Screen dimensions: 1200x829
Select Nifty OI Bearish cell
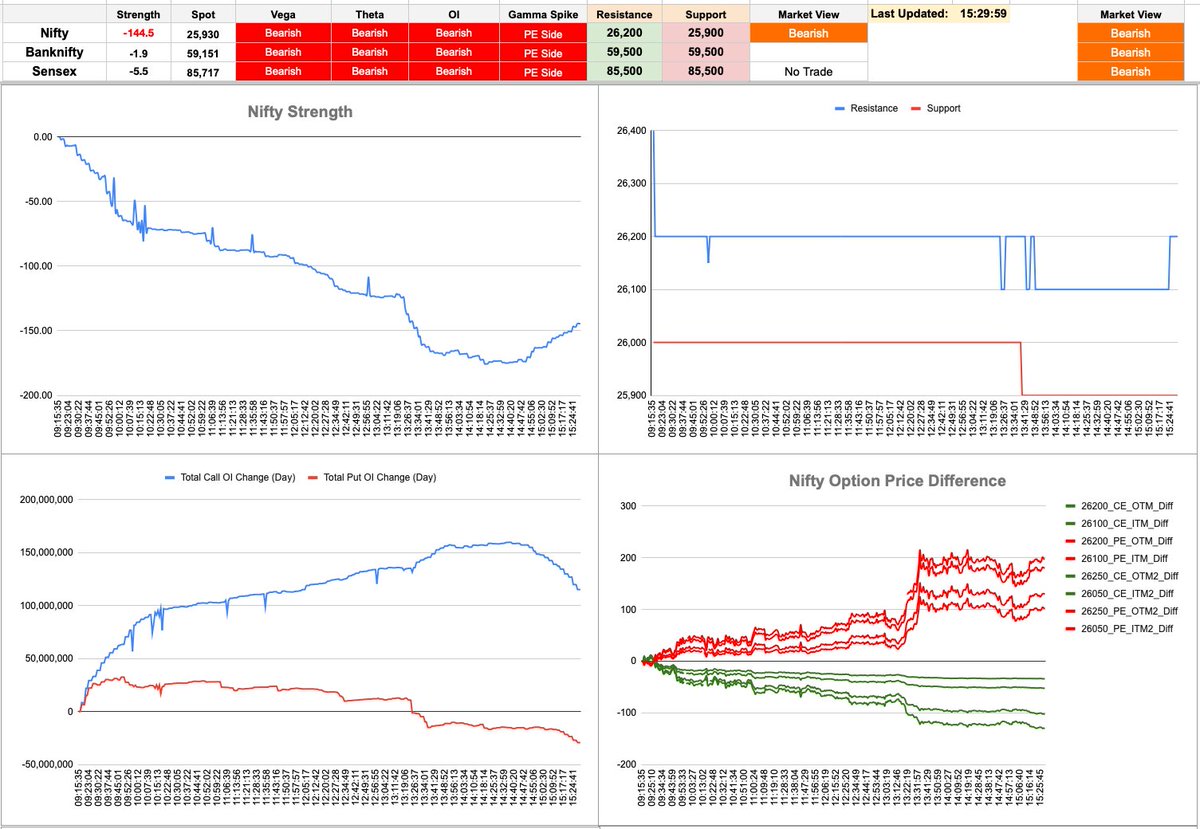point(453,33)
